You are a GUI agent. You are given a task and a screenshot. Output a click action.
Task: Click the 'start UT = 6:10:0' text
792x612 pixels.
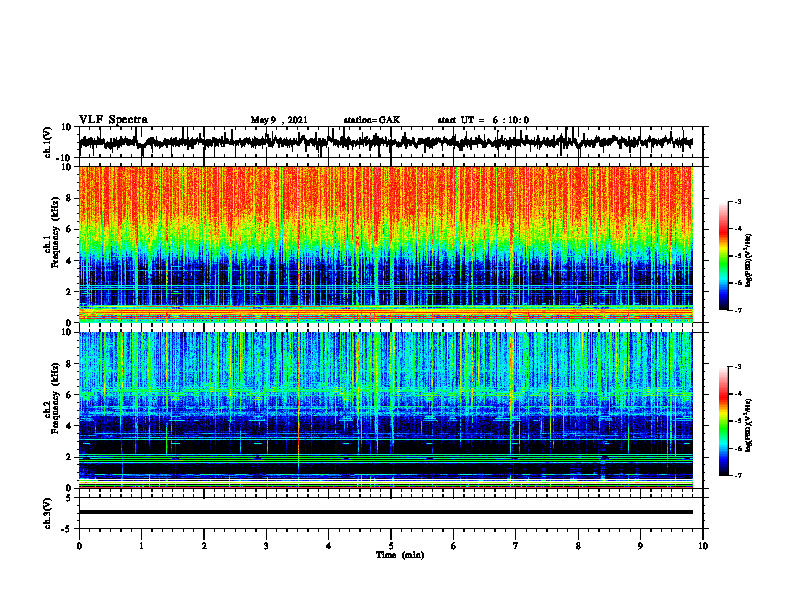pyautogui.click(x=483, y=120)
